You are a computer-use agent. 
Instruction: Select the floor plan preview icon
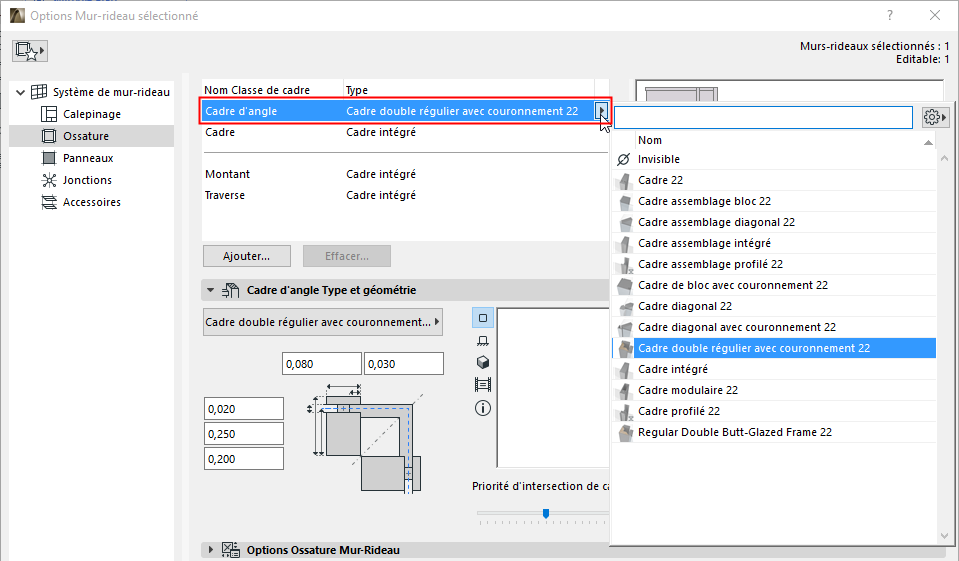point(483,340)
